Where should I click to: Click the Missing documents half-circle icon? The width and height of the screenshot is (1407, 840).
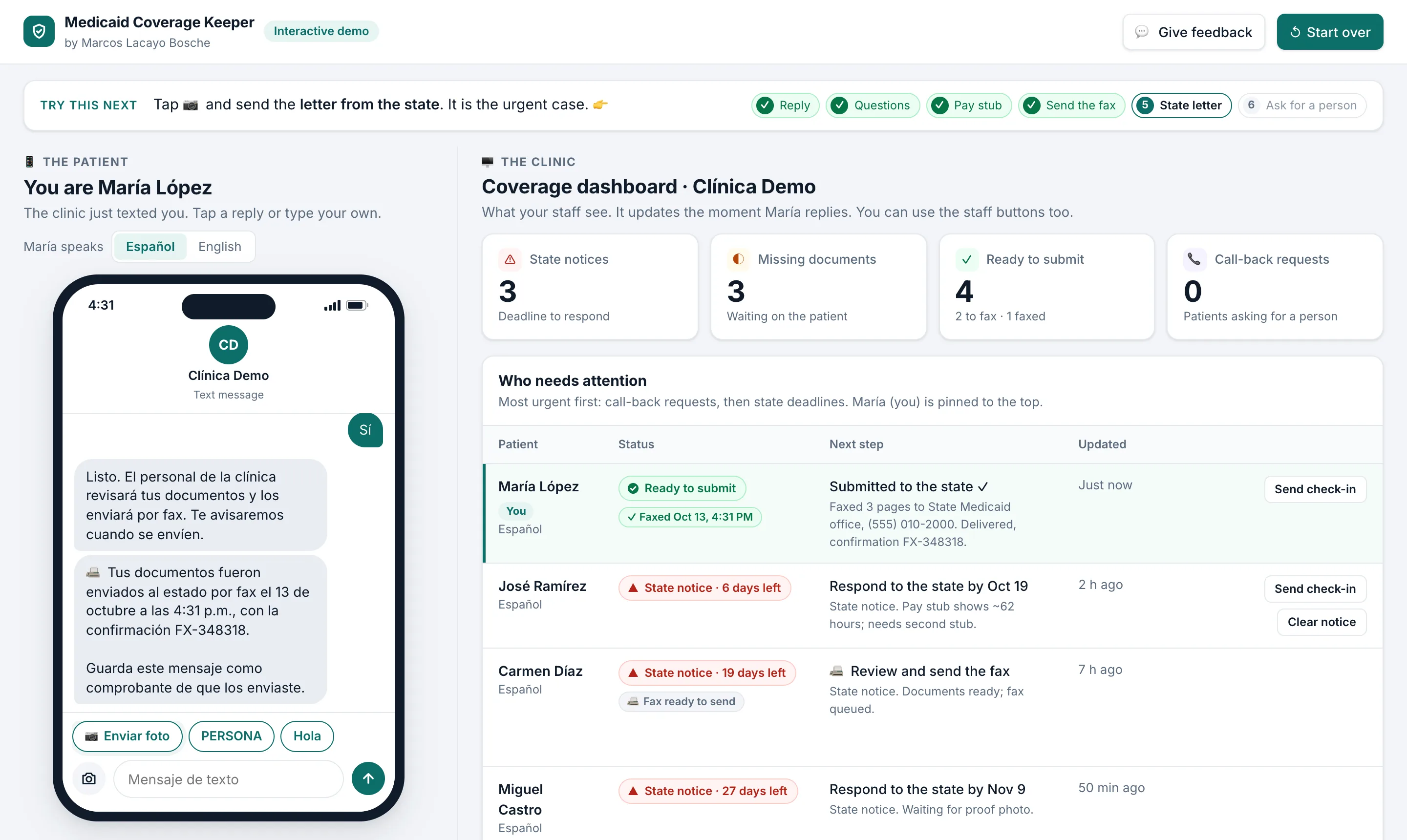(x=738, y=259)
